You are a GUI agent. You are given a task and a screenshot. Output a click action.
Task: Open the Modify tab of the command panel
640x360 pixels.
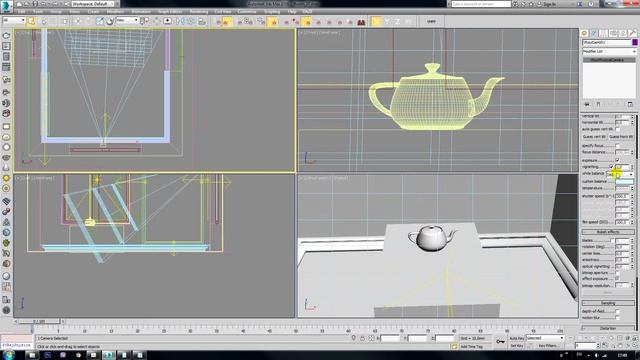(594, 33)
